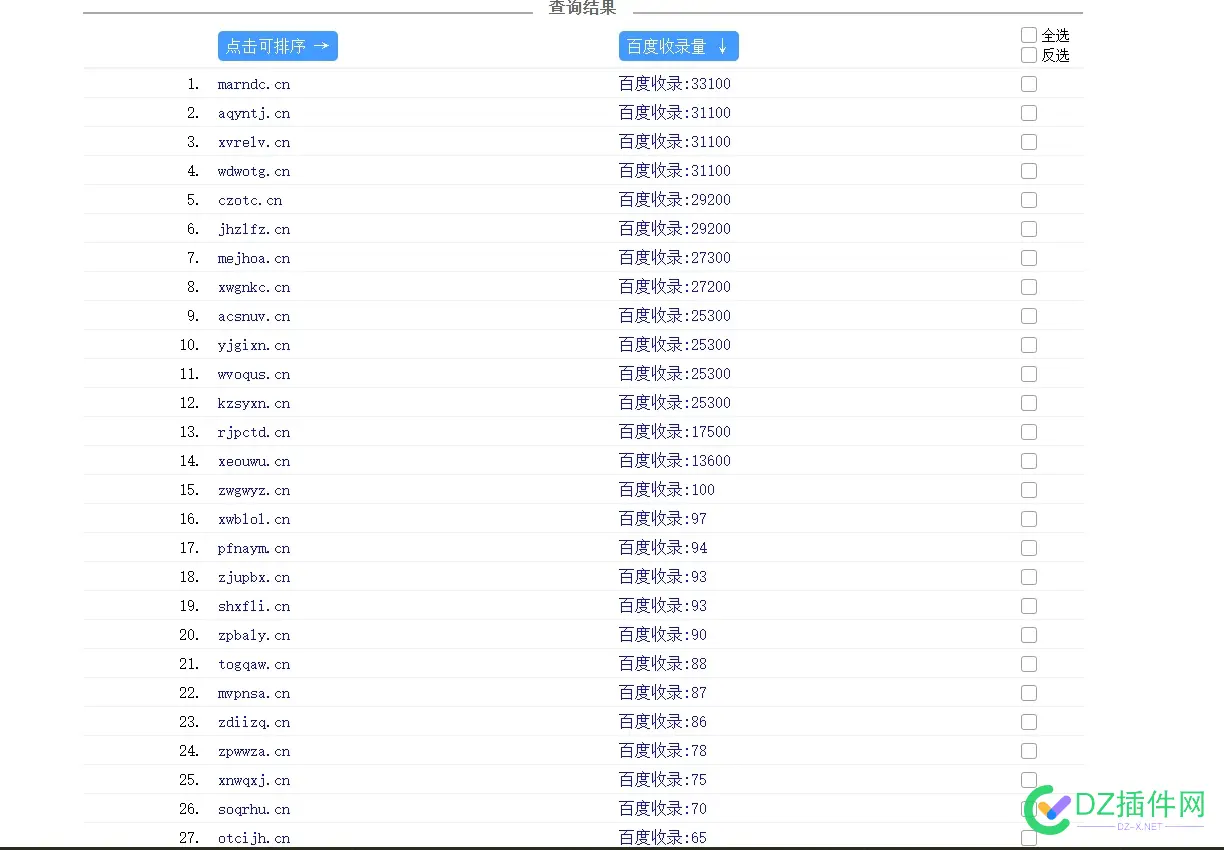Check the box for togqaw.cn
The width and height of the screenshot is (1224, 850).
pyautogui.click(x=1029, y=664)
